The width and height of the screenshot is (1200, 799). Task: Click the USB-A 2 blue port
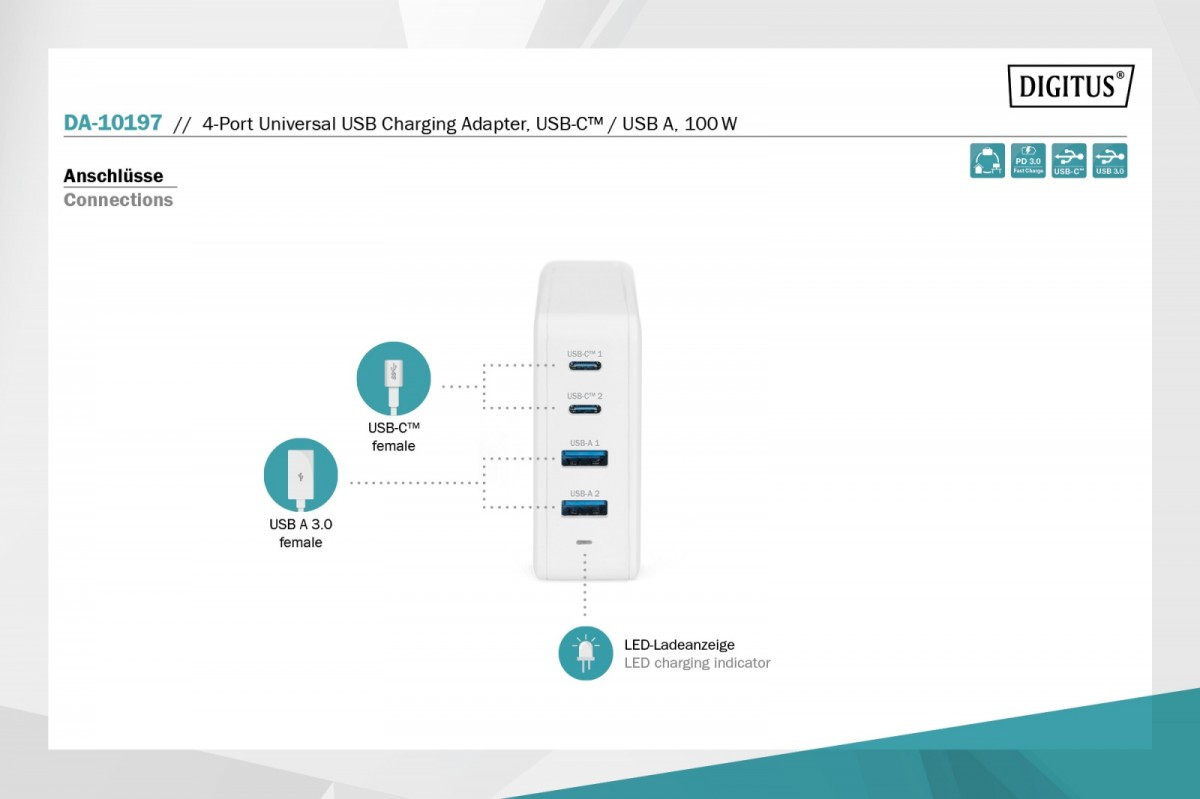[585, 508]
